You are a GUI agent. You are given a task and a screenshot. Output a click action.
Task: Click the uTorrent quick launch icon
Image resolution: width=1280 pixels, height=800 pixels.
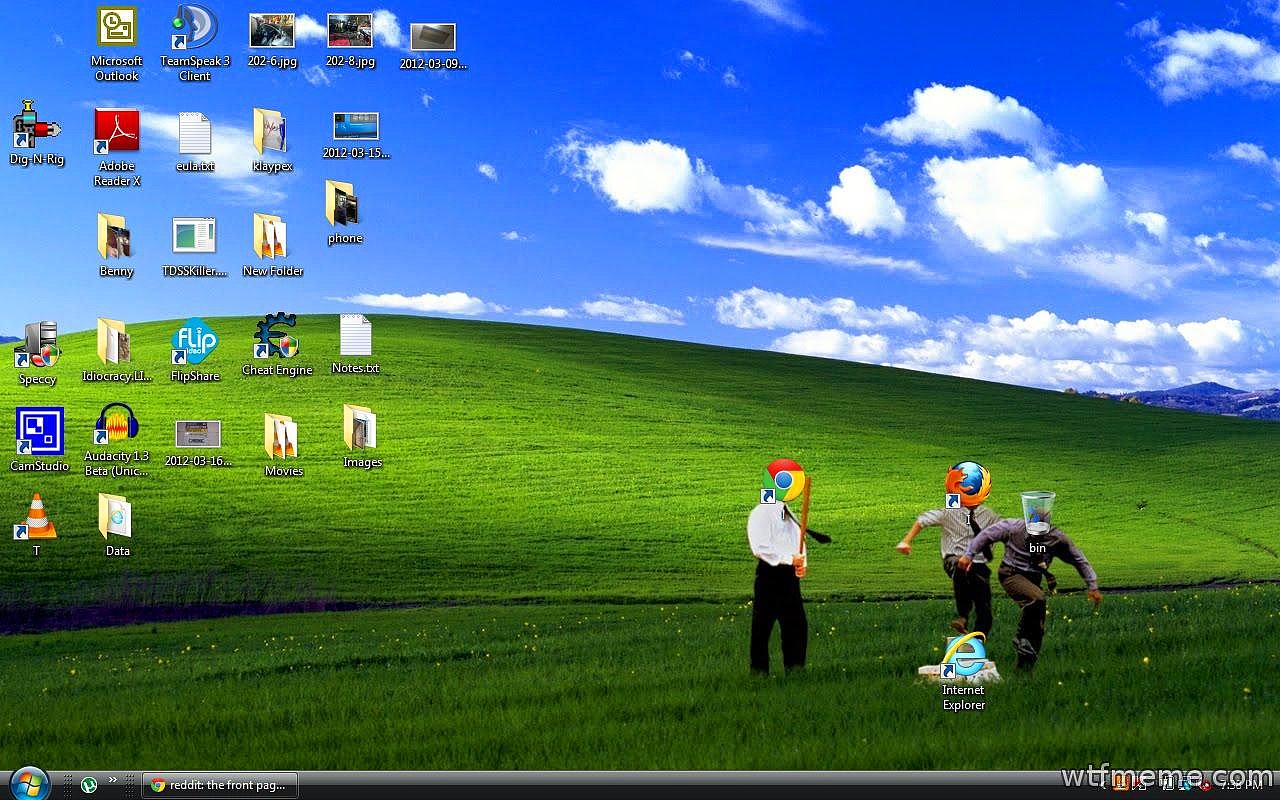89,785
